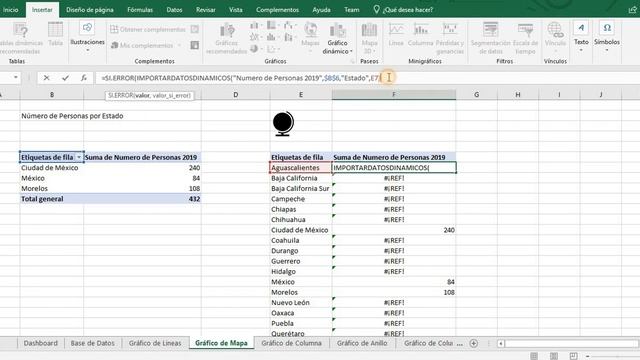Select column header G
This screenshot has height=360, width=640.
pyautogui.click(x=476, y=95)
